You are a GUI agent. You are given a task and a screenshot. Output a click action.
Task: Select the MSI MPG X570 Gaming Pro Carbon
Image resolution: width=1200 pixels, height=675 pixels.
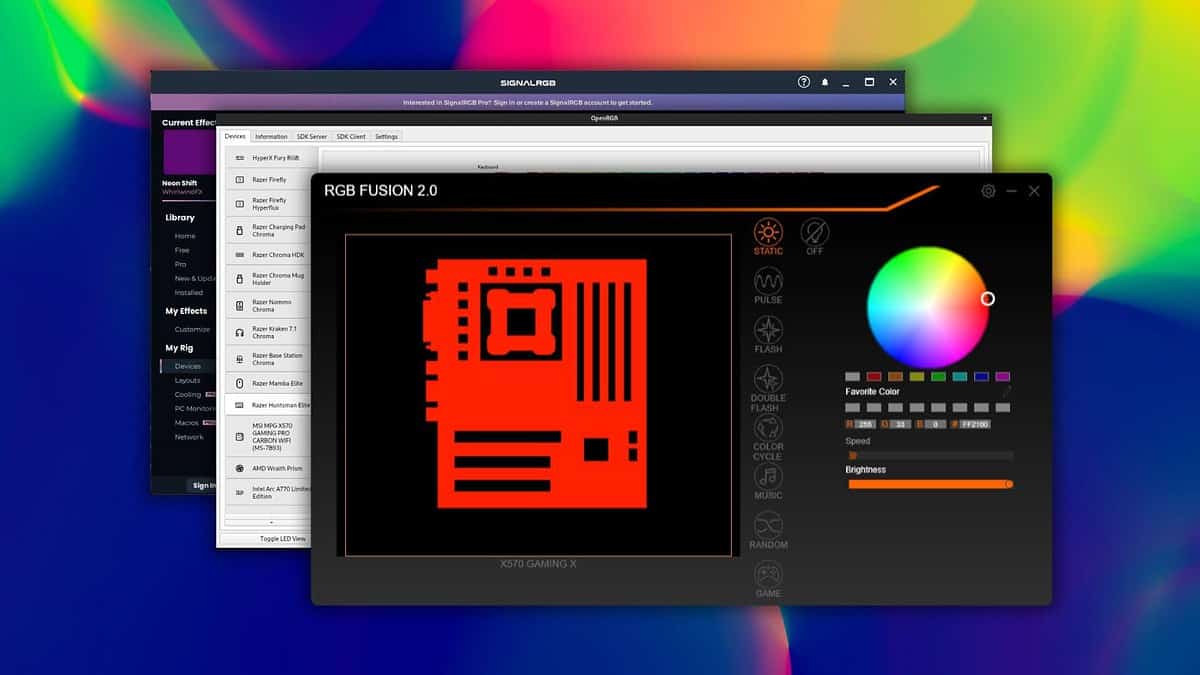click(x=271, y=435)
